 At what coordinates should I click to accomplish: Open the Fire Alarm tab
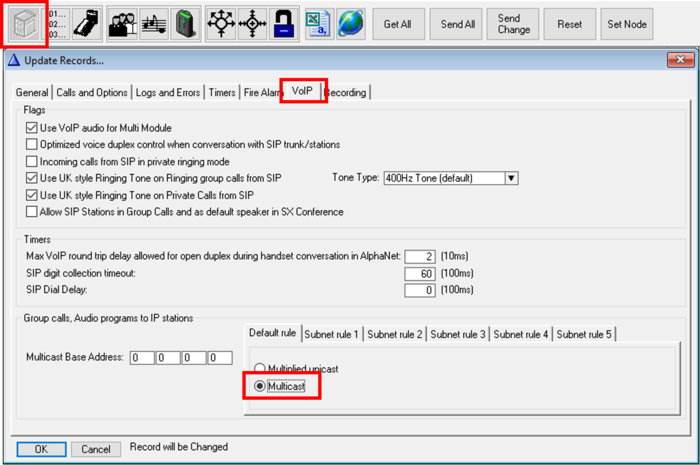pyautogui.click(x=262, y=92)
